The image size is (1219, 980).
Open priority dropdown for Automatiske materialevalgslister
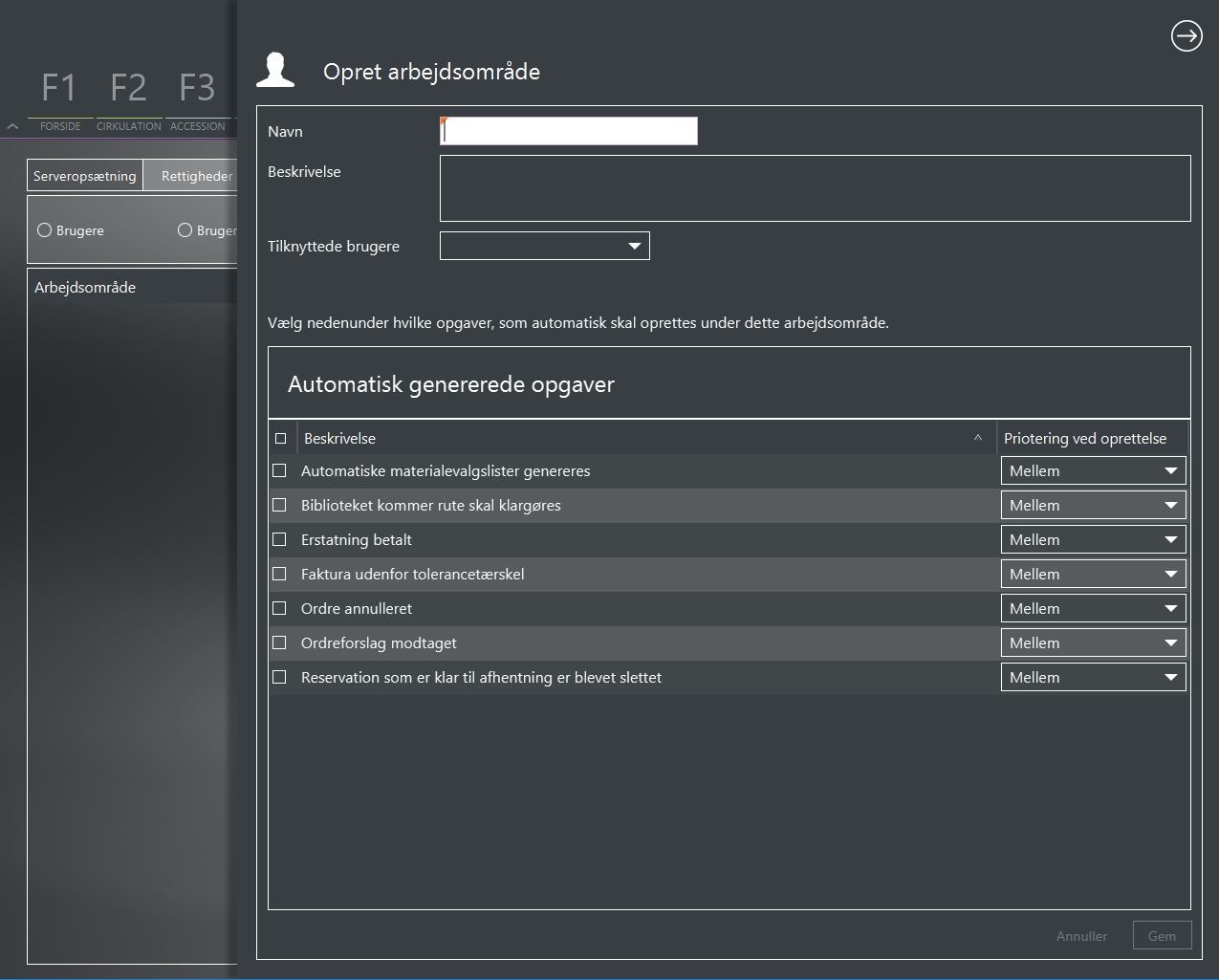pyautogui.click(x=1094, y=470)
